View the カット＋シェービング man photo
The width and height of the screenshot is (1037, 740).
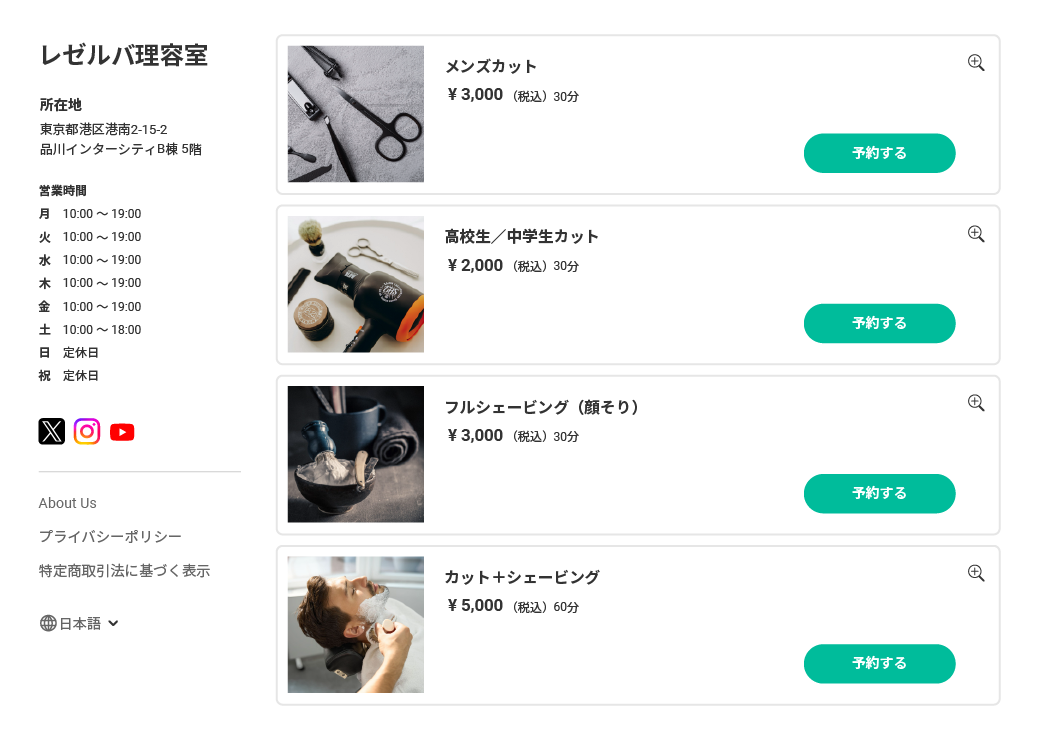click(x=356, y=624)
